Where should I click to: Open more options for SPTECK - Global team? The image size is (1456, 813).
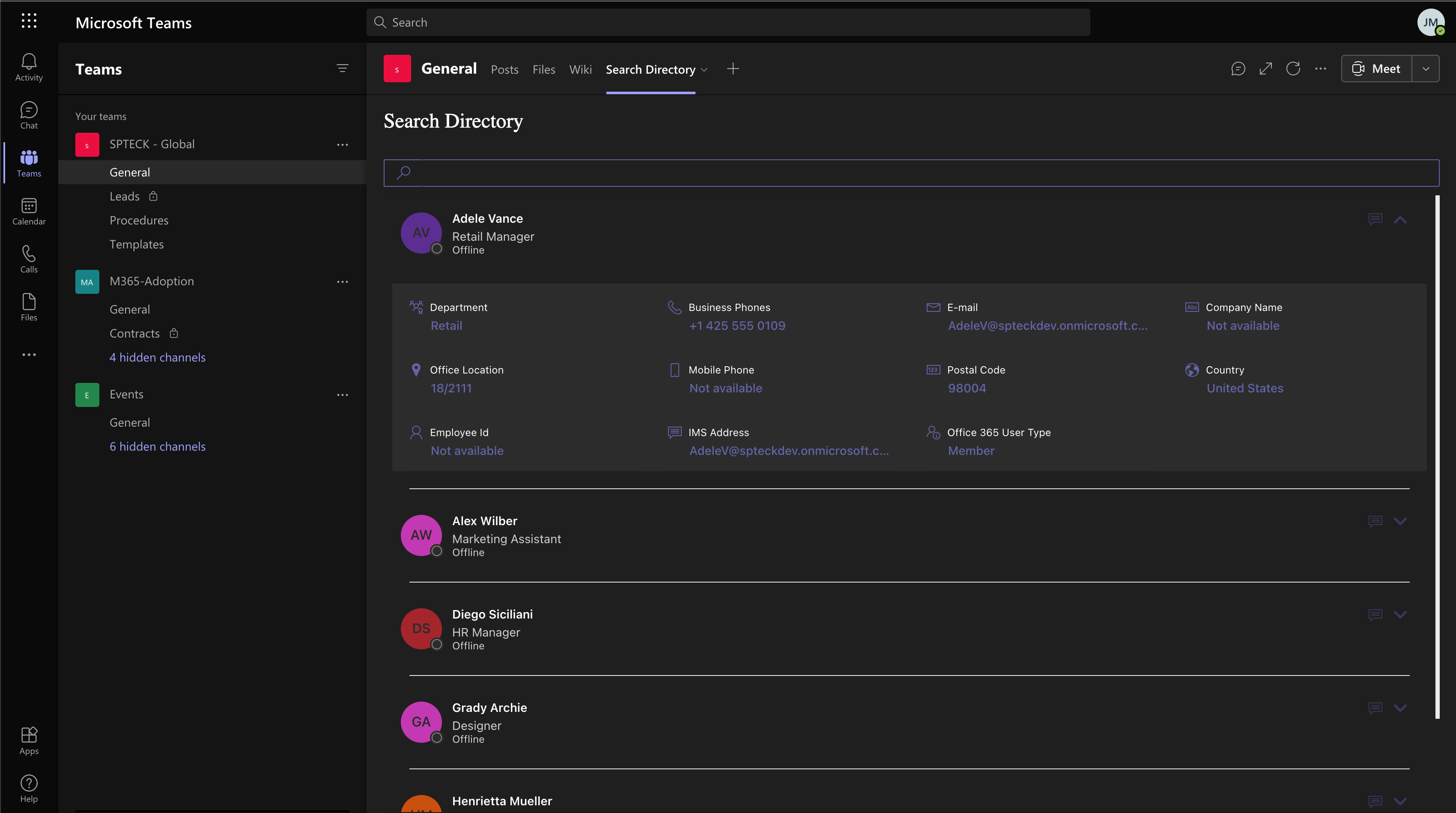click(342, 145)
